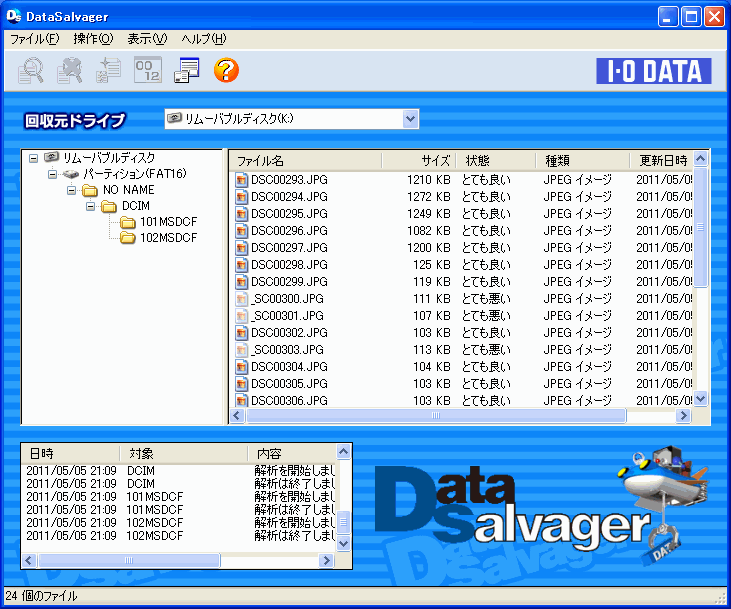Screen dimensions: 731x609
Task: Click the partition (FAT16) drive icon
Action: [71, 174]
